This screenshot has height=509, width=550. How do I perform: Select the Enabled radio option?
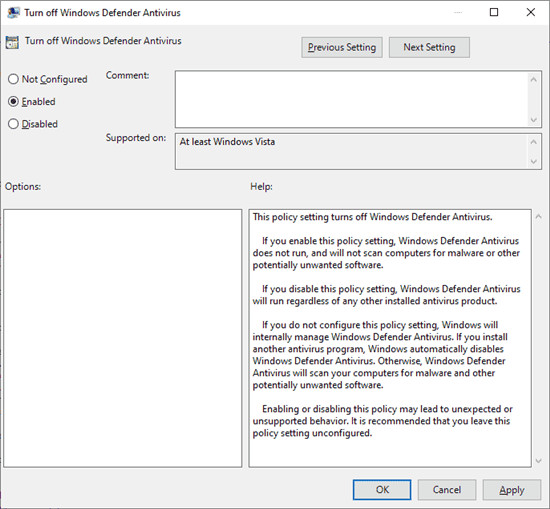(32, 102)
